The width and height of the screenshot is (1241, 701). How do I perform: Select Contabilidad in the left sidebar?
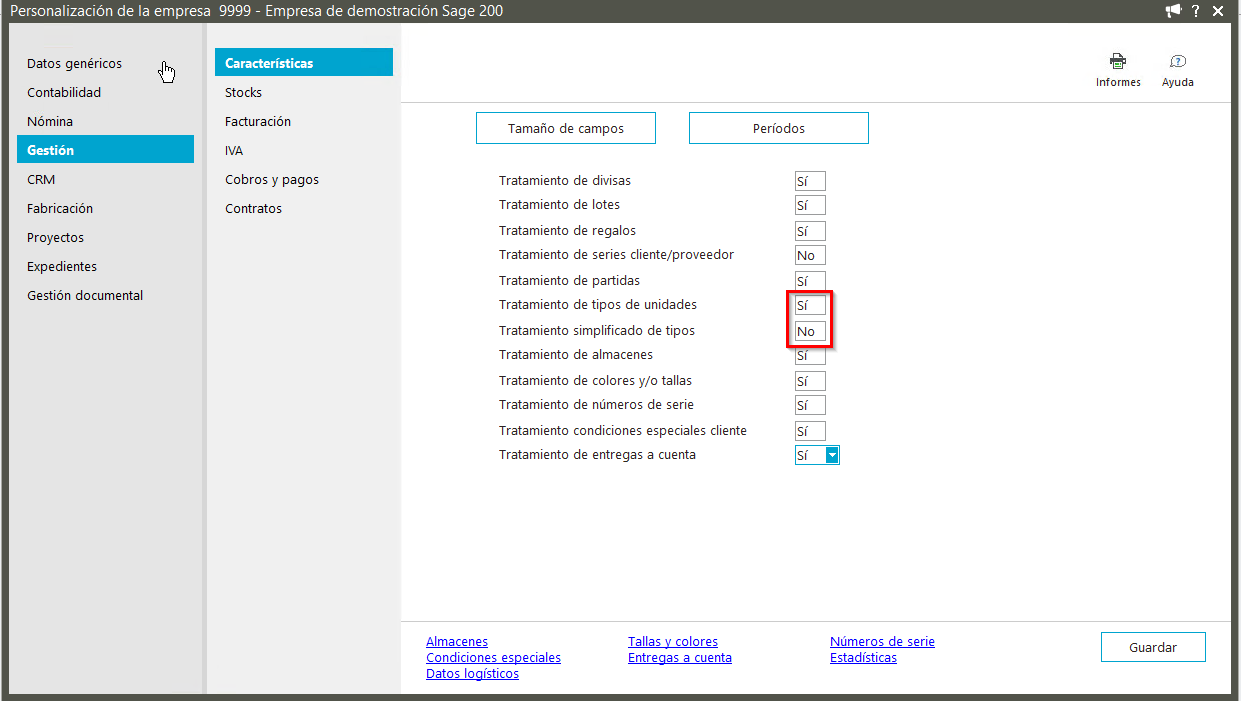64,92
